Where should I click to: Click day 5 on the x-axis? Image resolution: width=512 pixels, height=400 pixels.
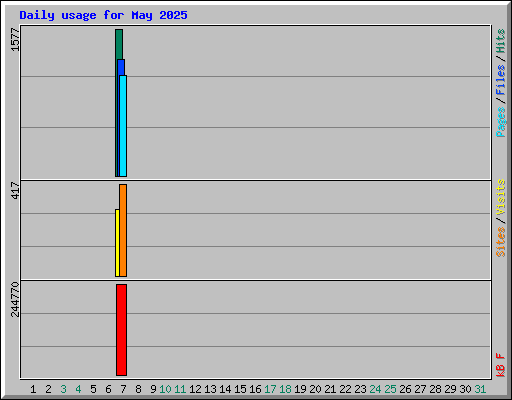tap(93, 389)
